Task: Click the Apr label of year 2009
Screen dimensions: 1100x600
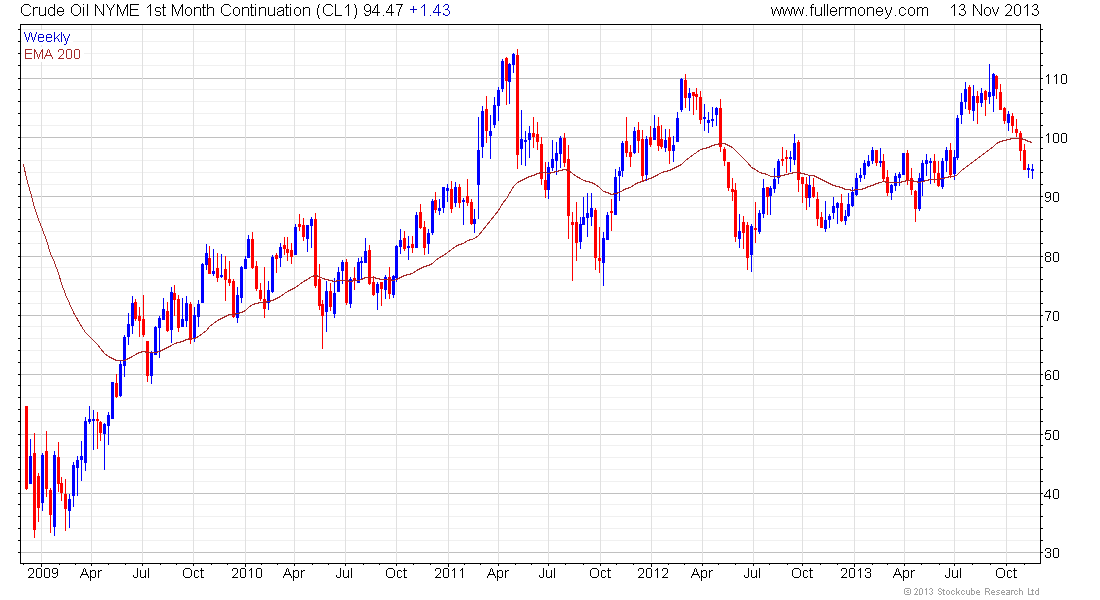Action: tap(91, 573)
